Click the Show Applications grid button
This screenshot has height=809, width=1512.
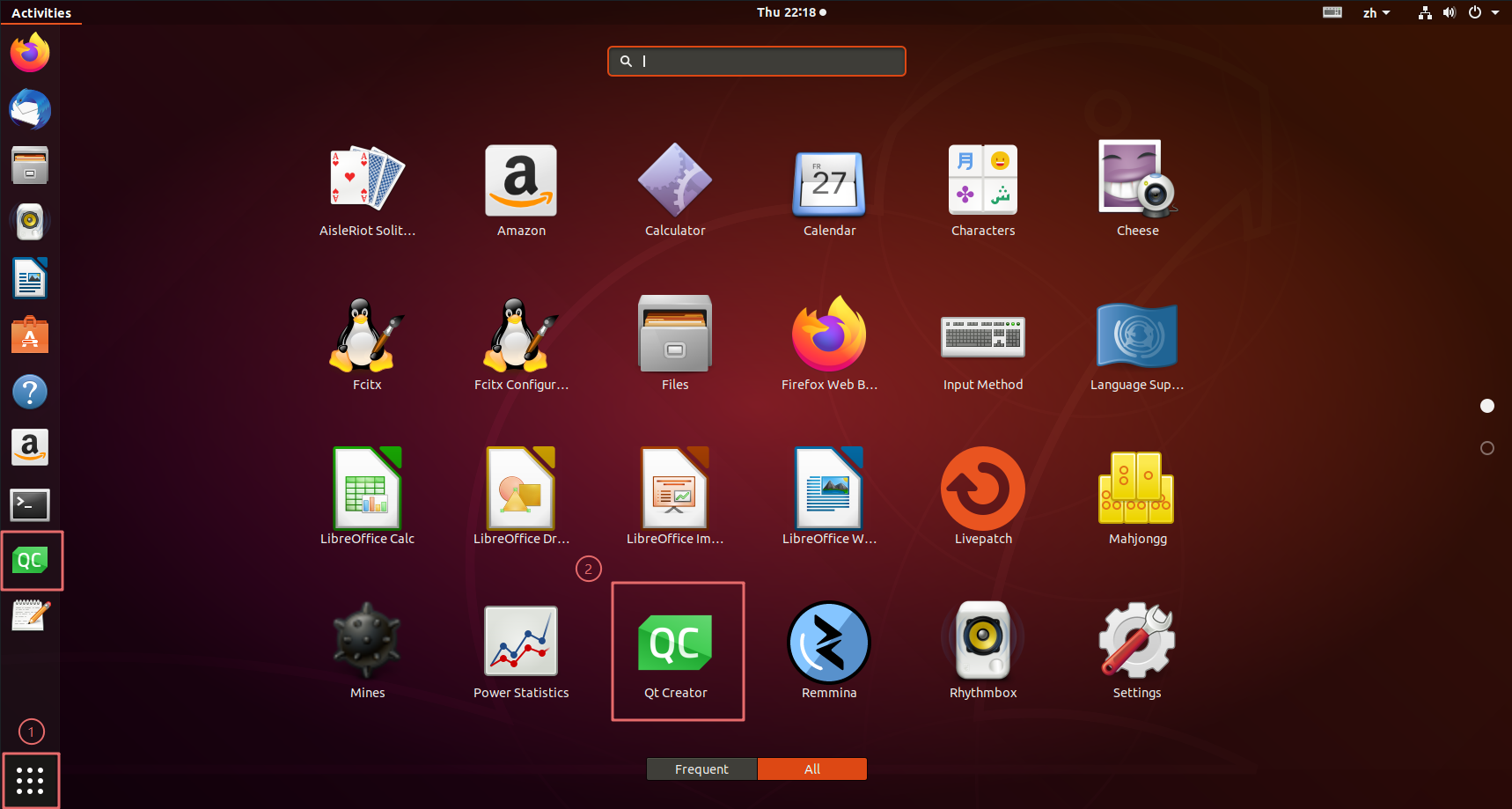tap(30, 780)
